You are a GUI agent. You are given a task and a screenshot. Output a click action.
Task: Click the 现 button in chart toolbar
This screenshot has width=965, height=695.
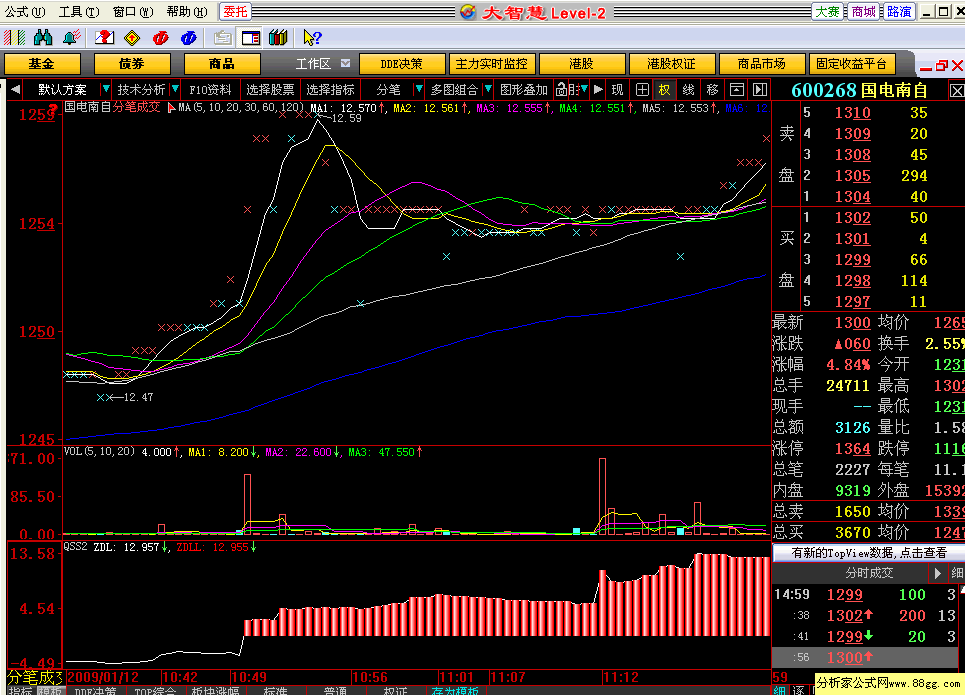[x=617, y=90]
